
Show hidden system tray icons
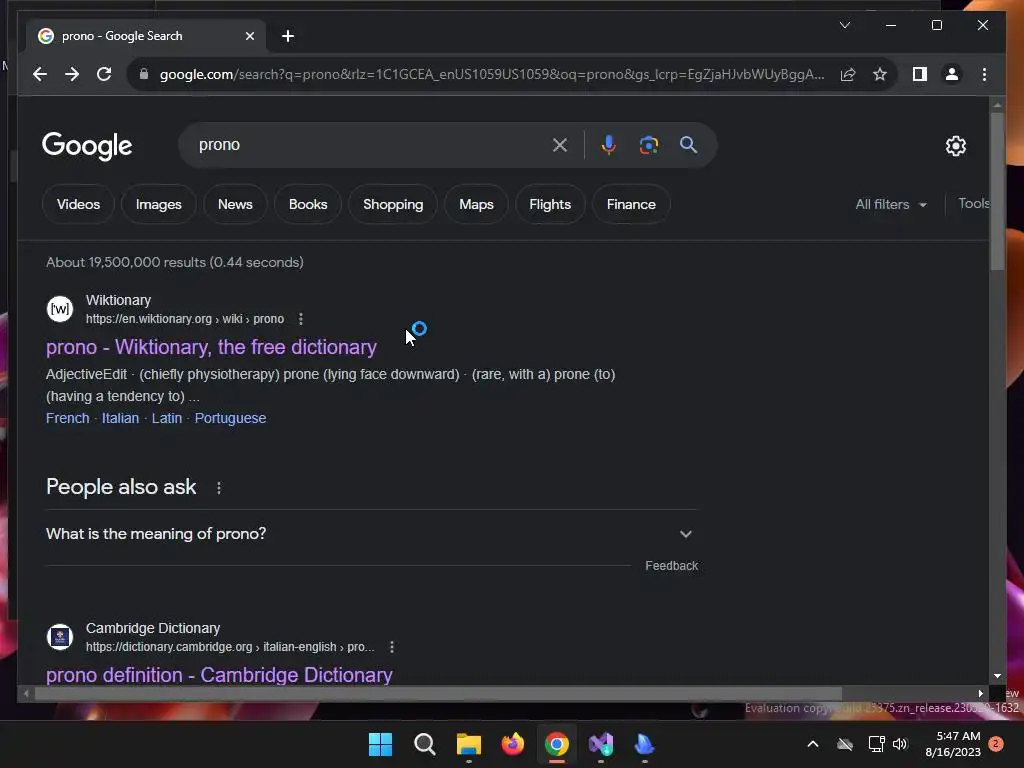(x=812, y=744)
